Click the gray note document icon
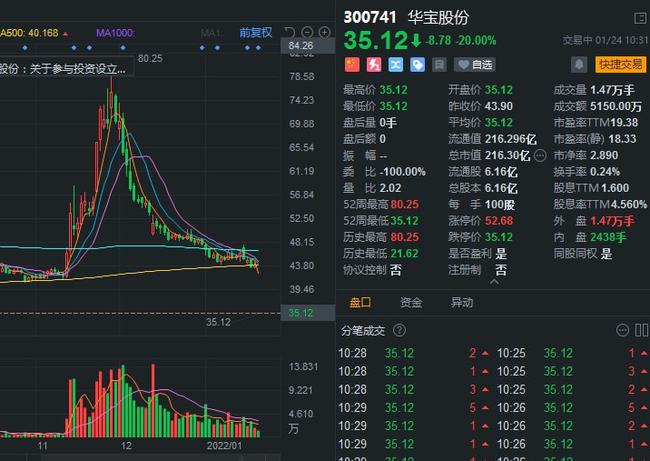 [439, 65]
